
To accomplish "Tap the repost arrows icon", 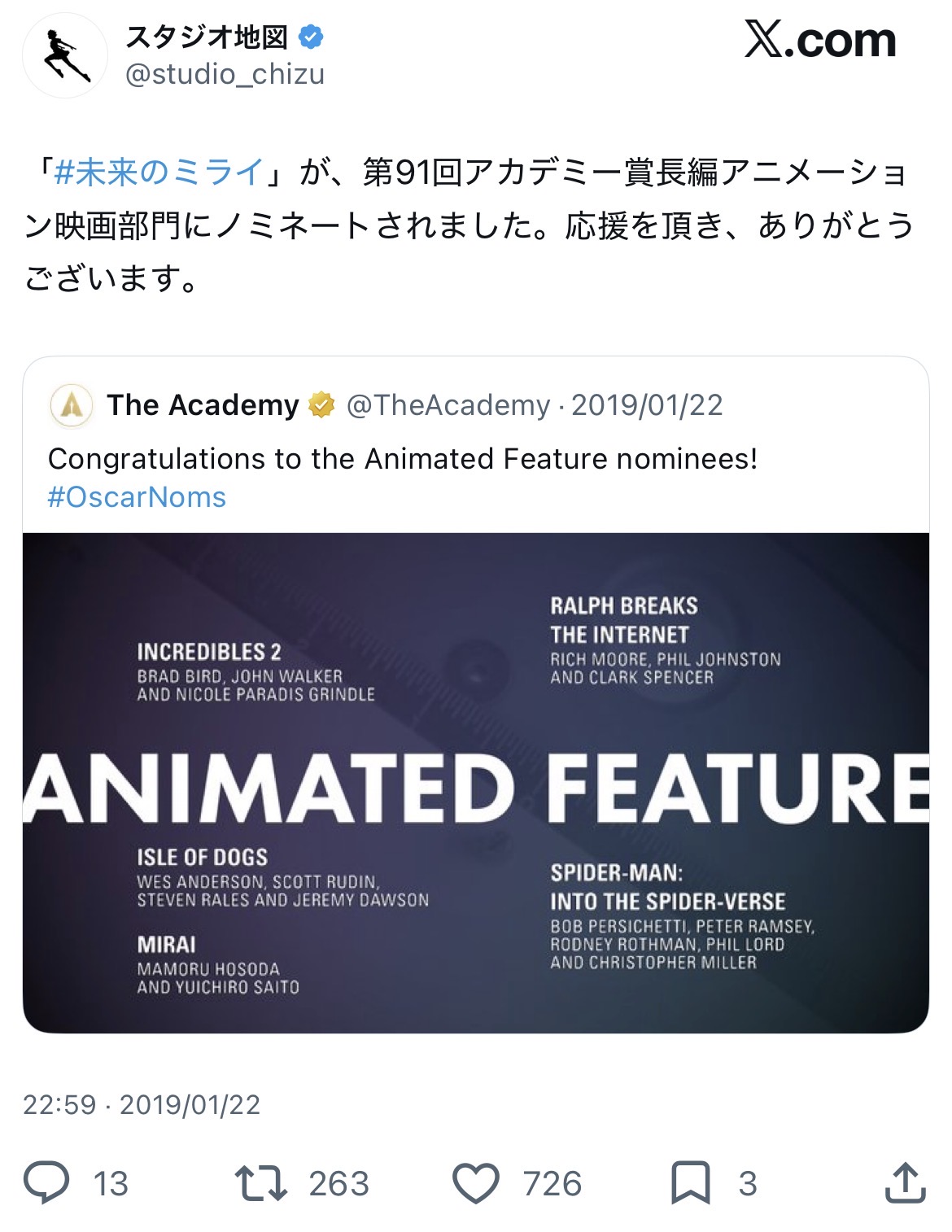I will [x=260, y=1182].
